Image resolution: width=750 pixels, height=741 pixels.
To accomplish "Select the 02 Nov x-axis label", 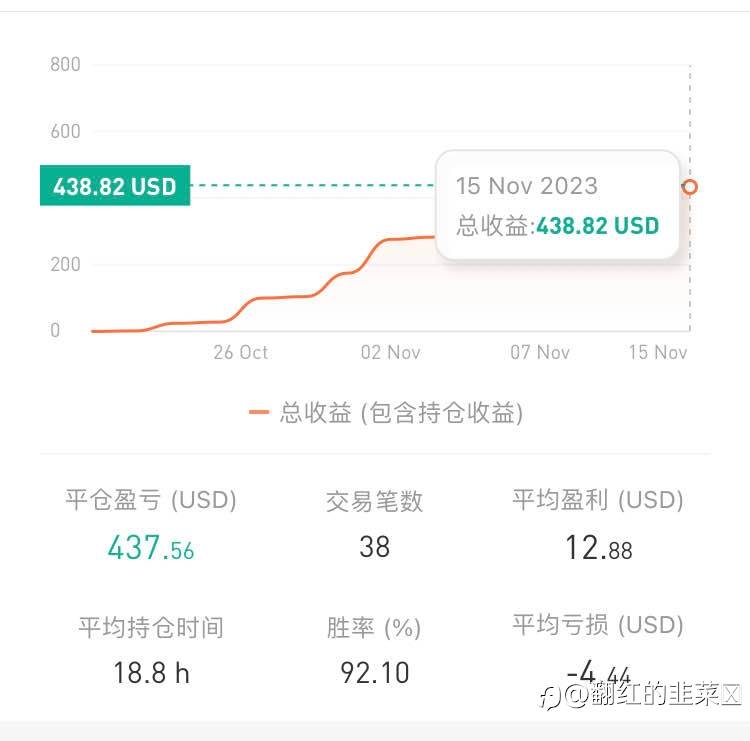I will pyautogui.click(x=390, y=352).
